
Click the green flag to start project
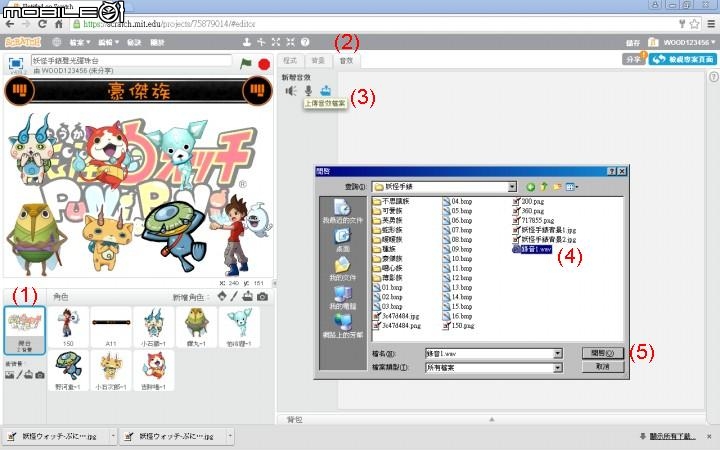[246, 63]
